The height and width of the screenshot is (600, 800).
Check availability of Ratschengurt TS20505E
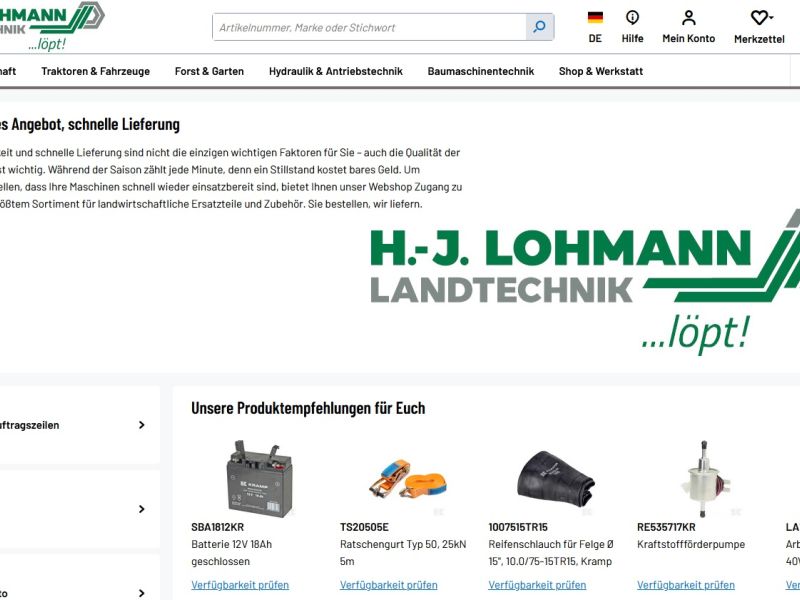388,585
